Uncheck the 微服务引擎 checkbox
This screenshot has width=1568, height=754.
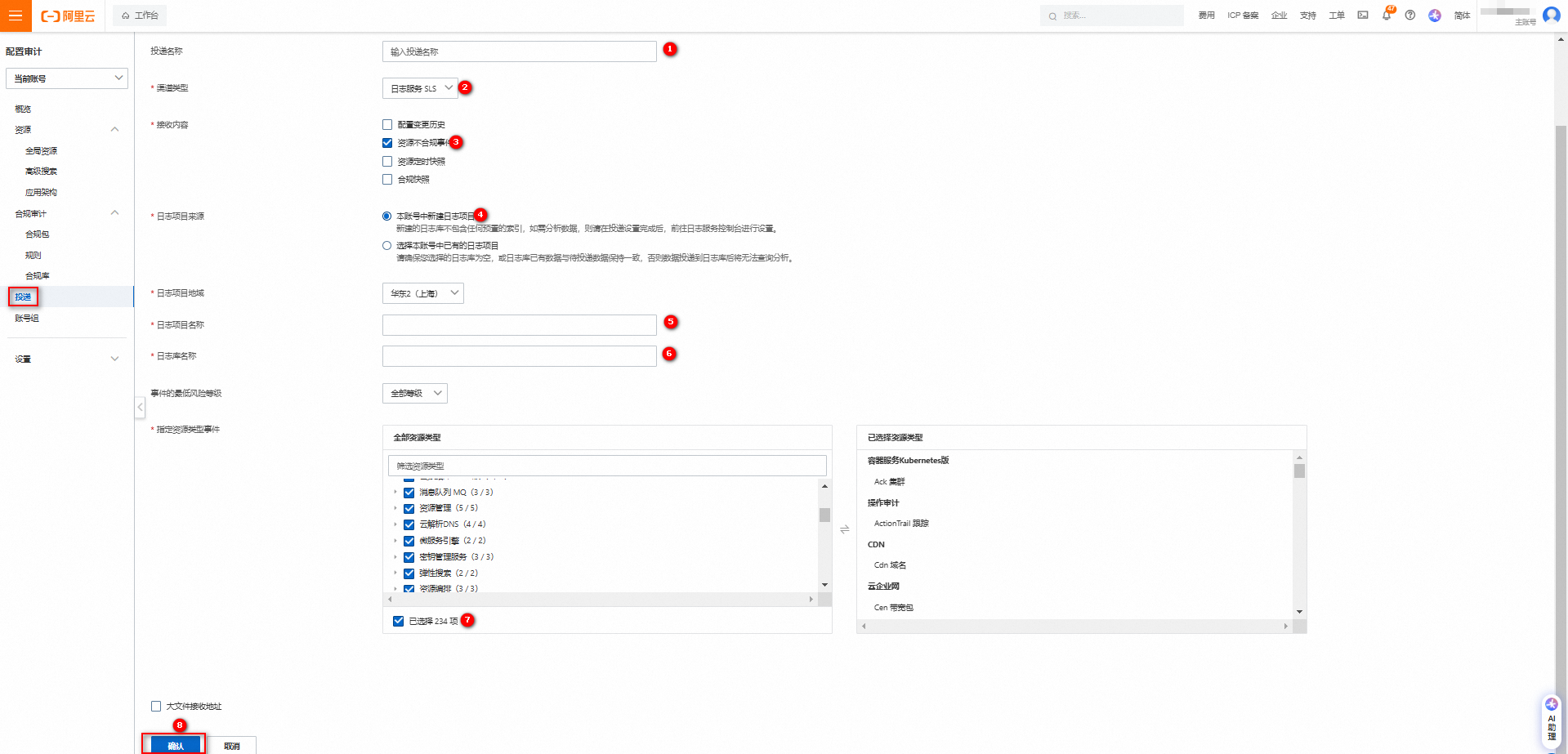(x=409, y=541)
